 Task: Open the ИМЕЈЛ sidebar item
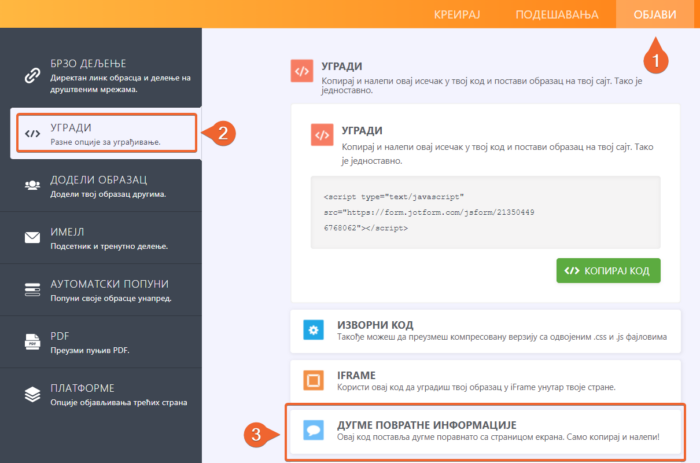(x=101, y=238)
